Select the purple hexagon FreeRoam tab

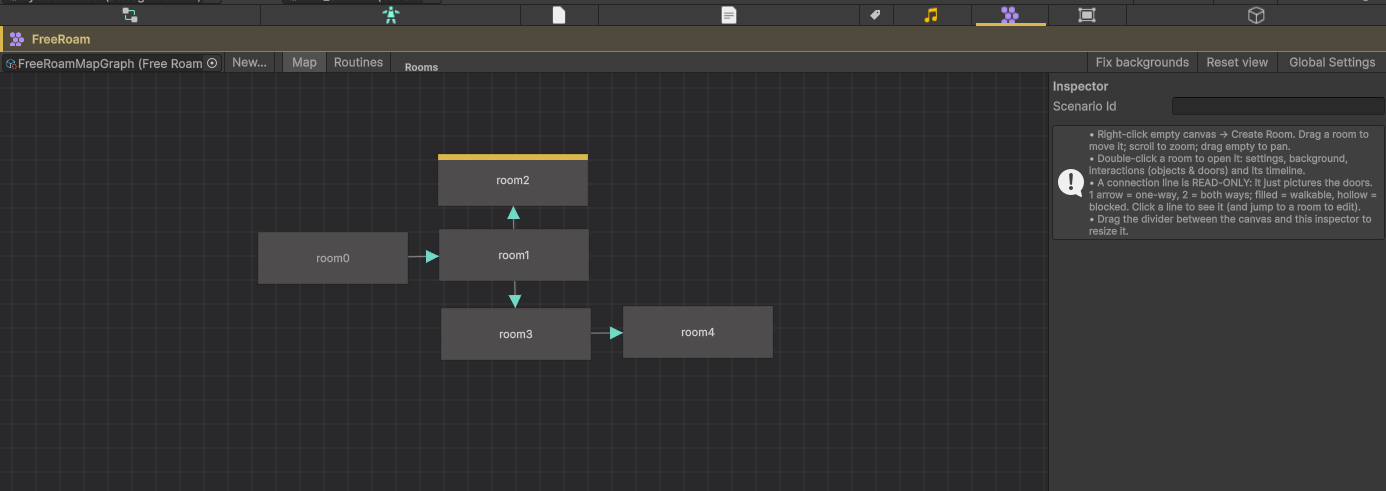pyautogui.click(x=1010, y=15)
